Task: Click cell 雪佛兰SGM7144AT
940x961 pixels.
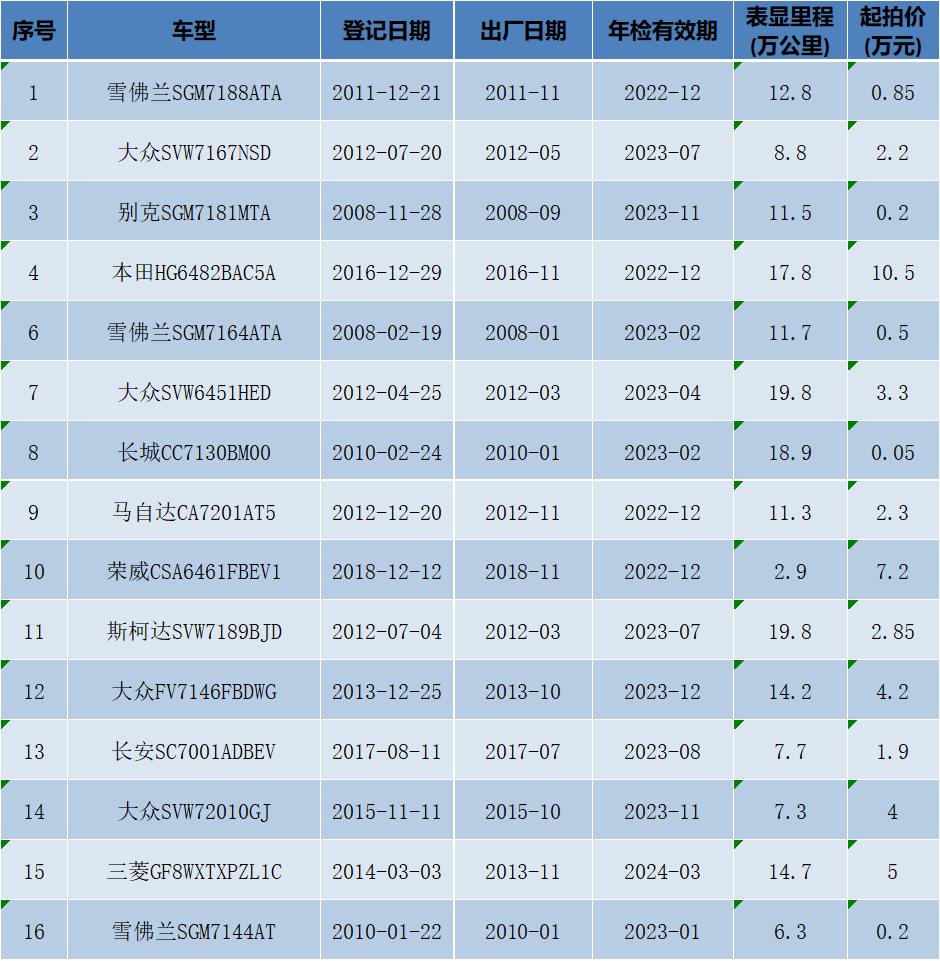Action: click(194, 931)
